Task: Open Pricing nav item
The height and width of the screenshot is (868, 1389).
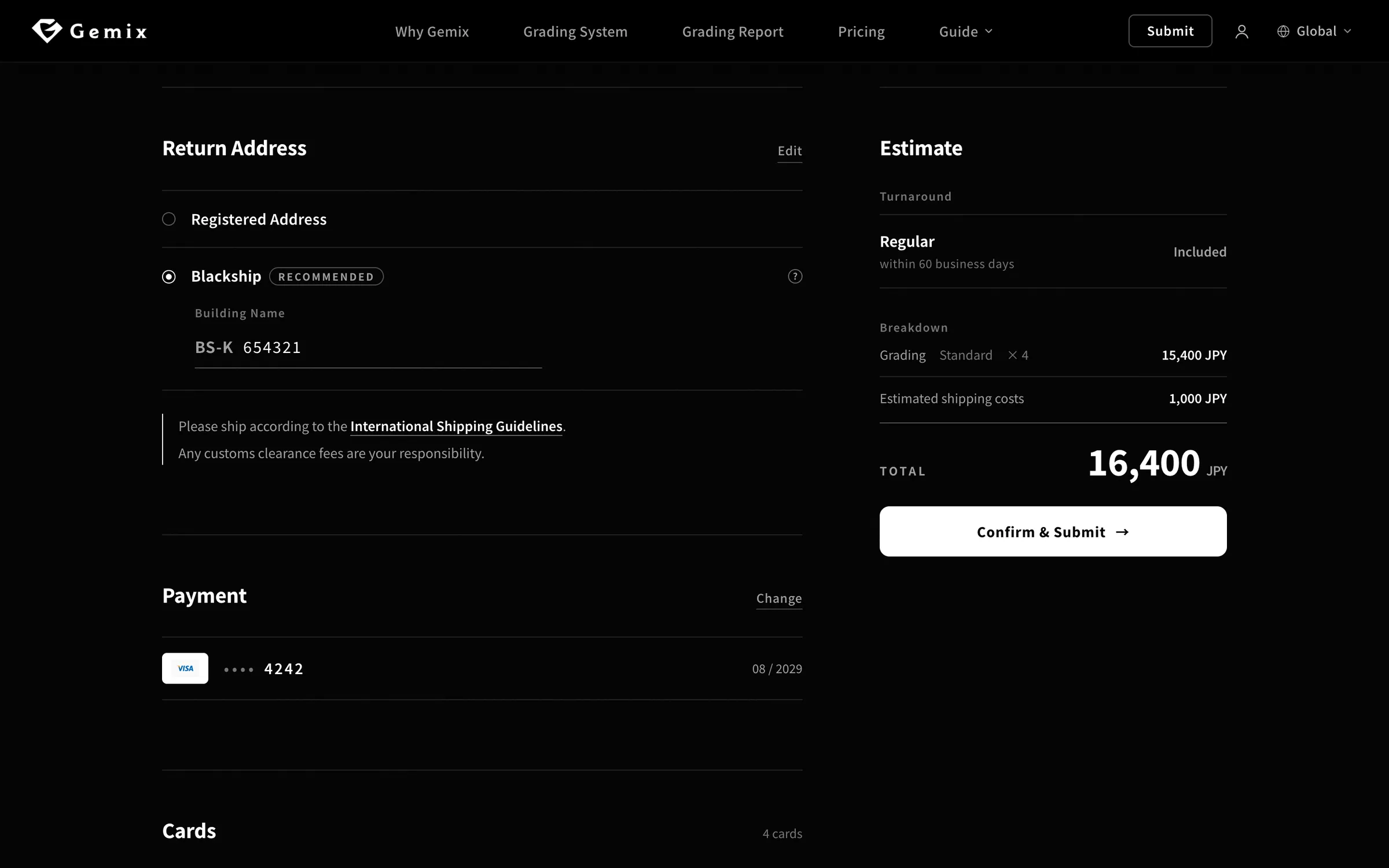Action: tap(861, 31)
